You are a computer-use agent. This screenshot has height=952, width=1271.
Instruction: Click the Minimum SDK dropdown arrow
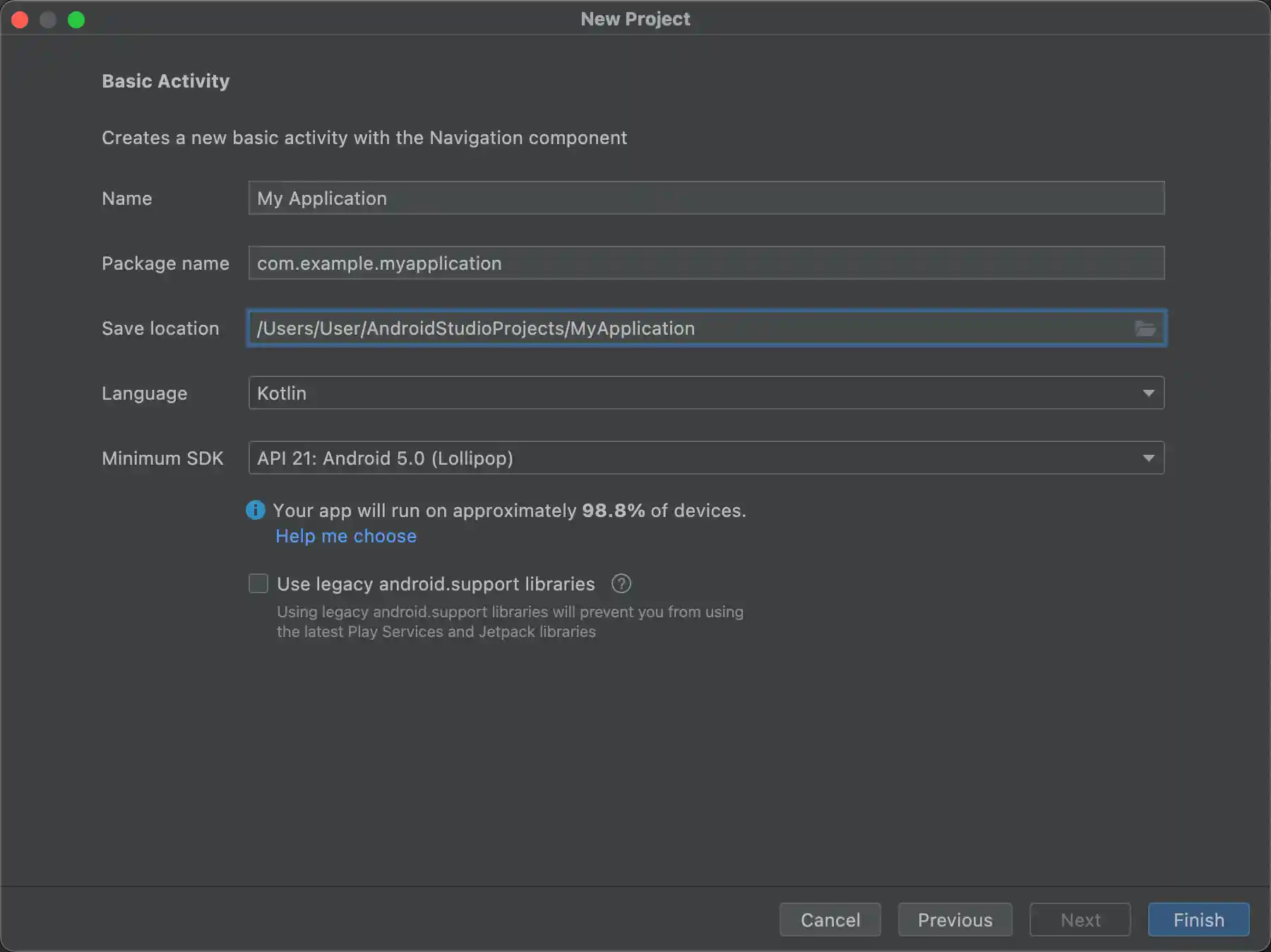click(x=1149, y=458)
